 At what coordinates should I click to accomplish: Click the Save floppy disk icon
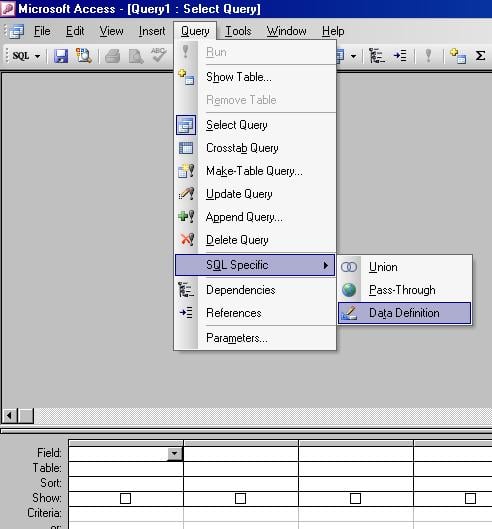[61, 56]
